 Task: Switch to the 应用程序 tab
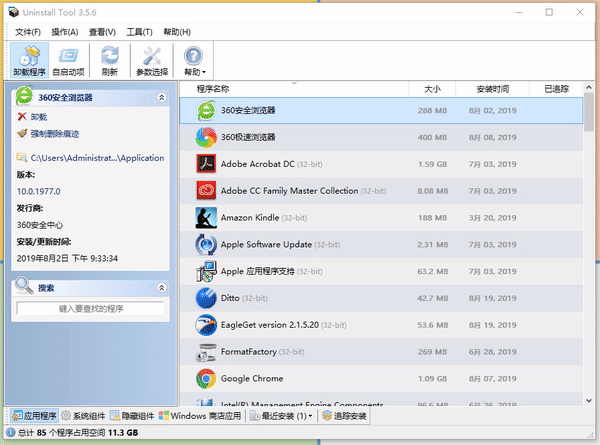point(34,416)
